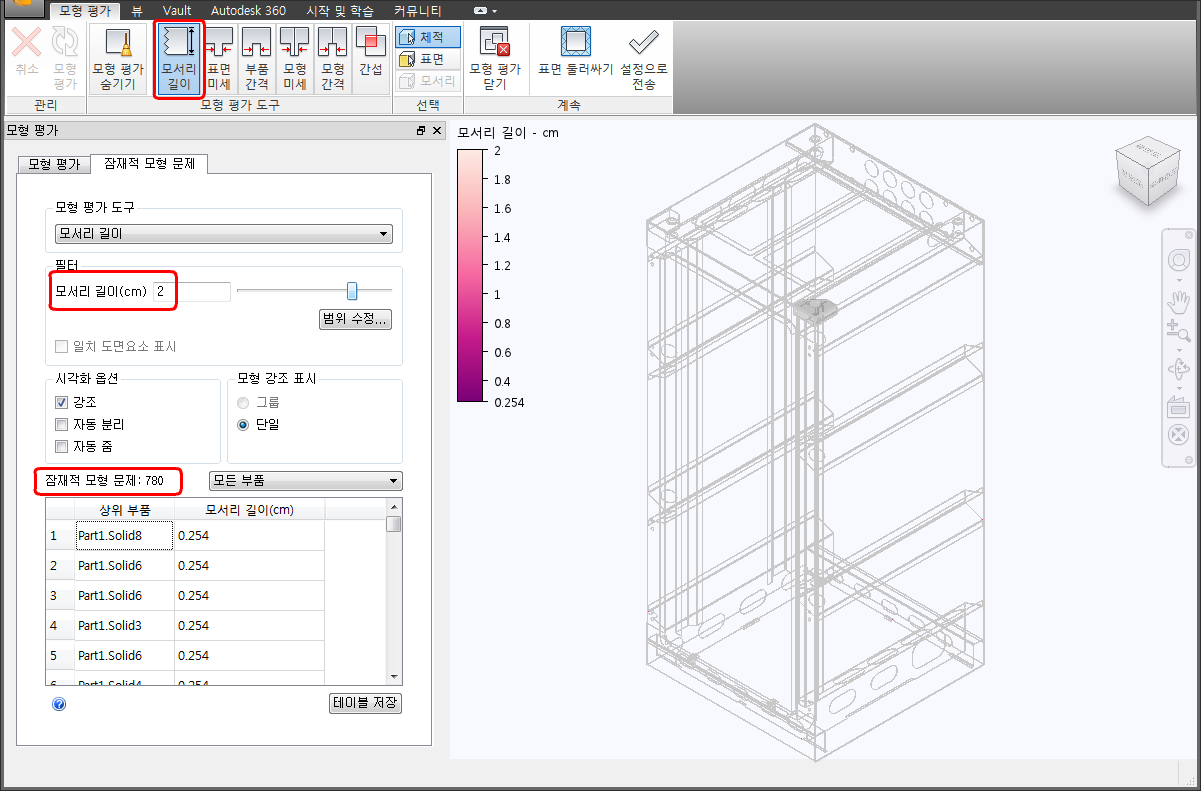Activate the orbit navigation tool
1201x791 pixels.
[1178, 369]
